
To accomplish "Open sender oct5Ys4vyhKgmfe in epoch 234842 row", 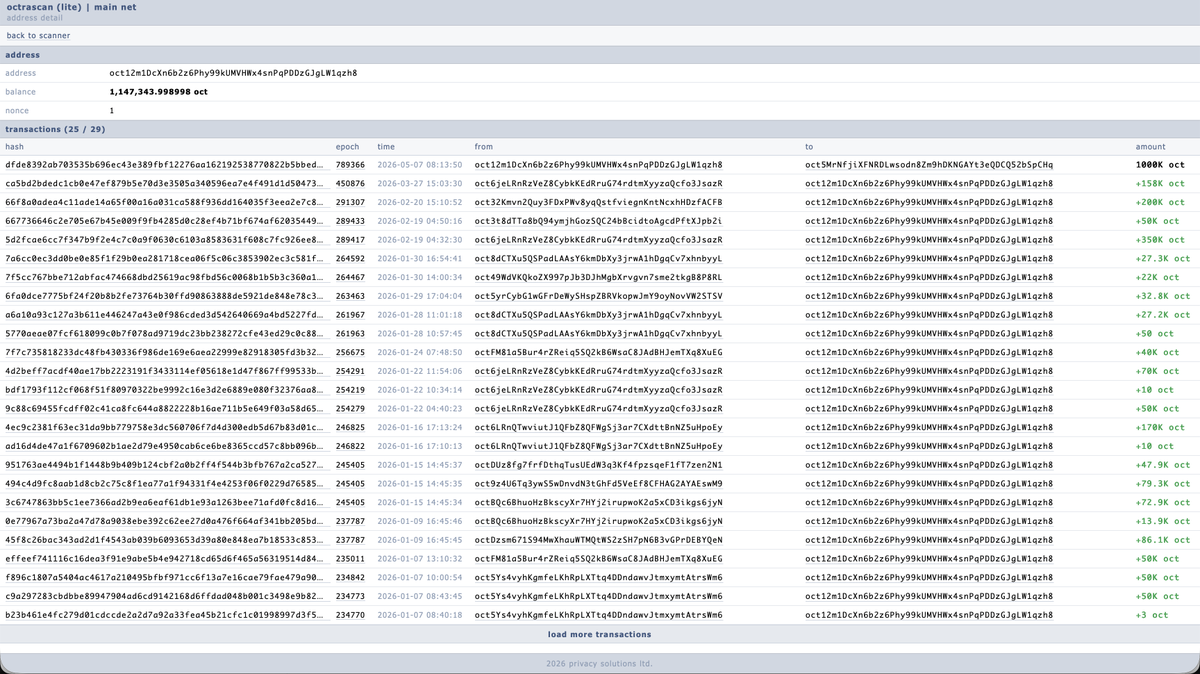I will pos(598,577).
